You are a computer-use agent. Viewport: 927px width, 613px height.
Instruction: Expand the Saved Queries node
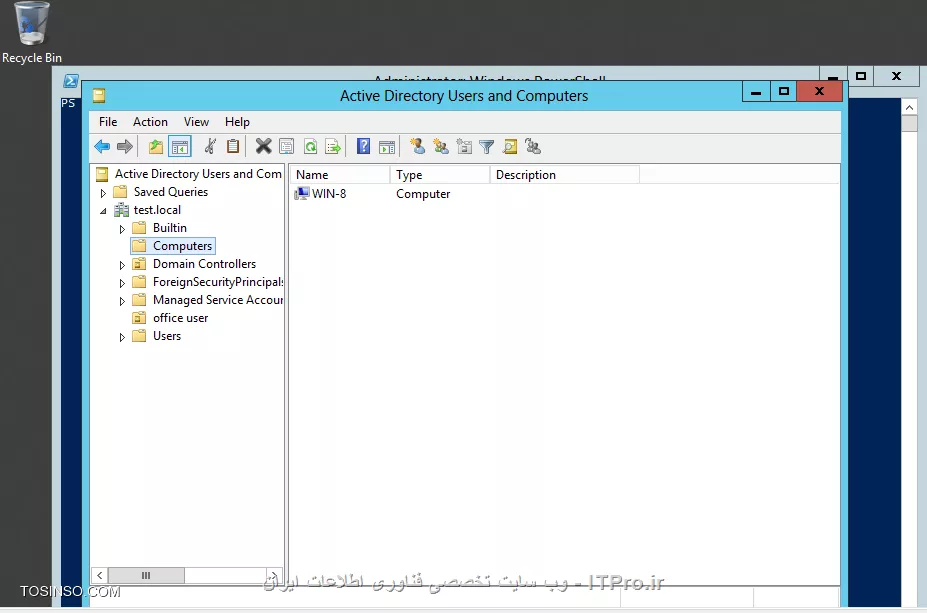[x=103, y=193]
